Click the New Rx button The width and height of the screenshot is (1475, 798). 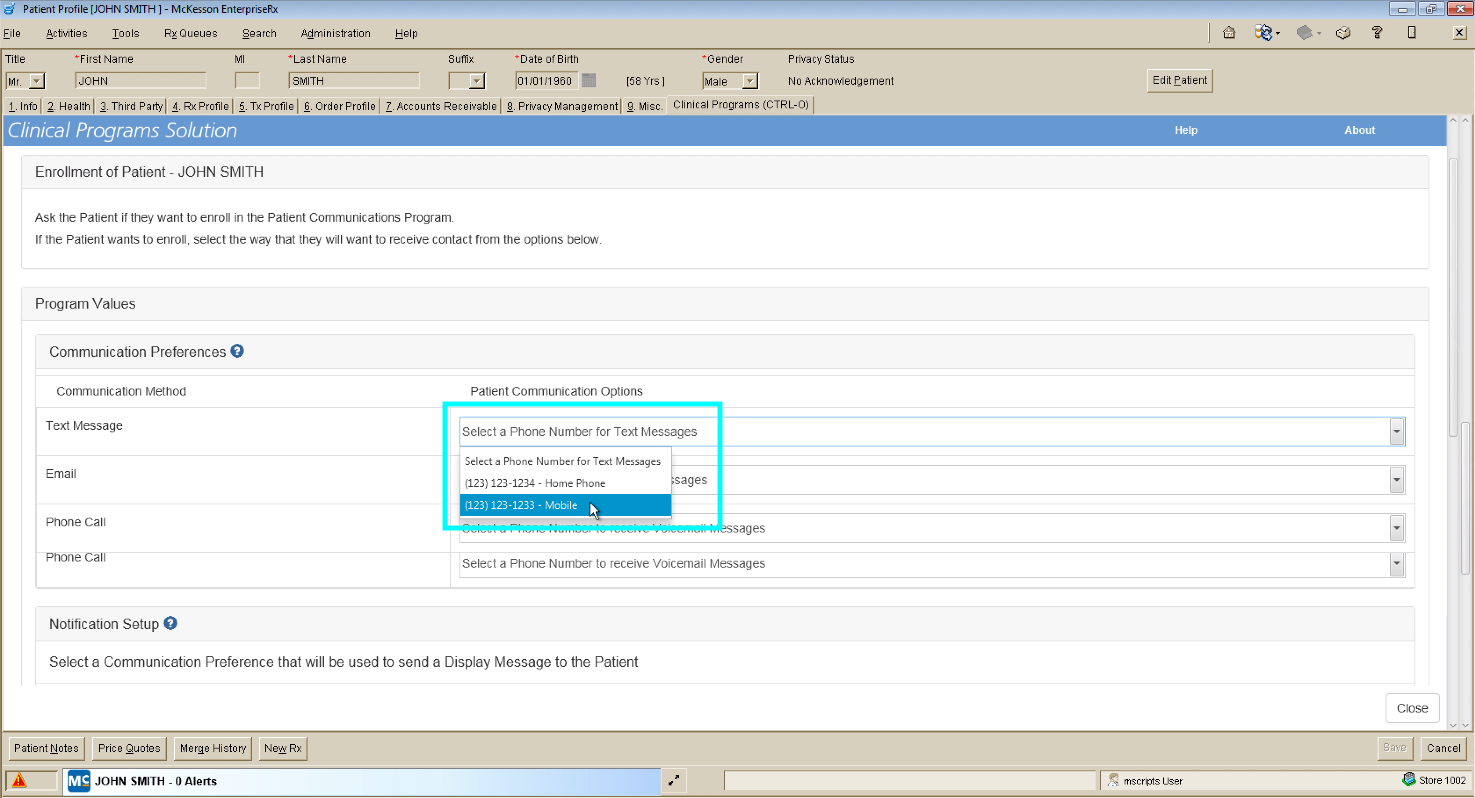(282, 748)
